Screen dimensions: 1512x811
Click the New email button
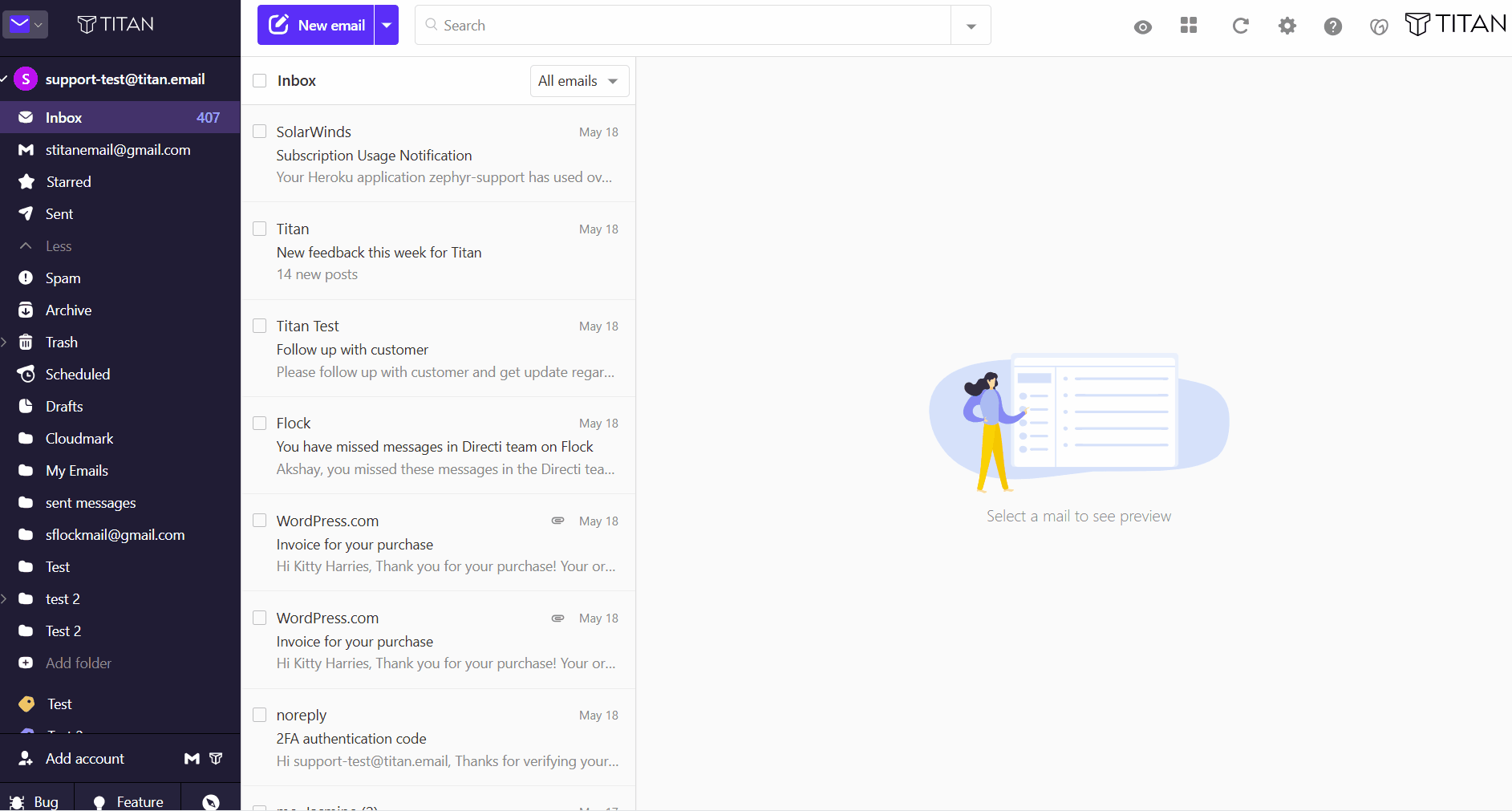[316, 25]
